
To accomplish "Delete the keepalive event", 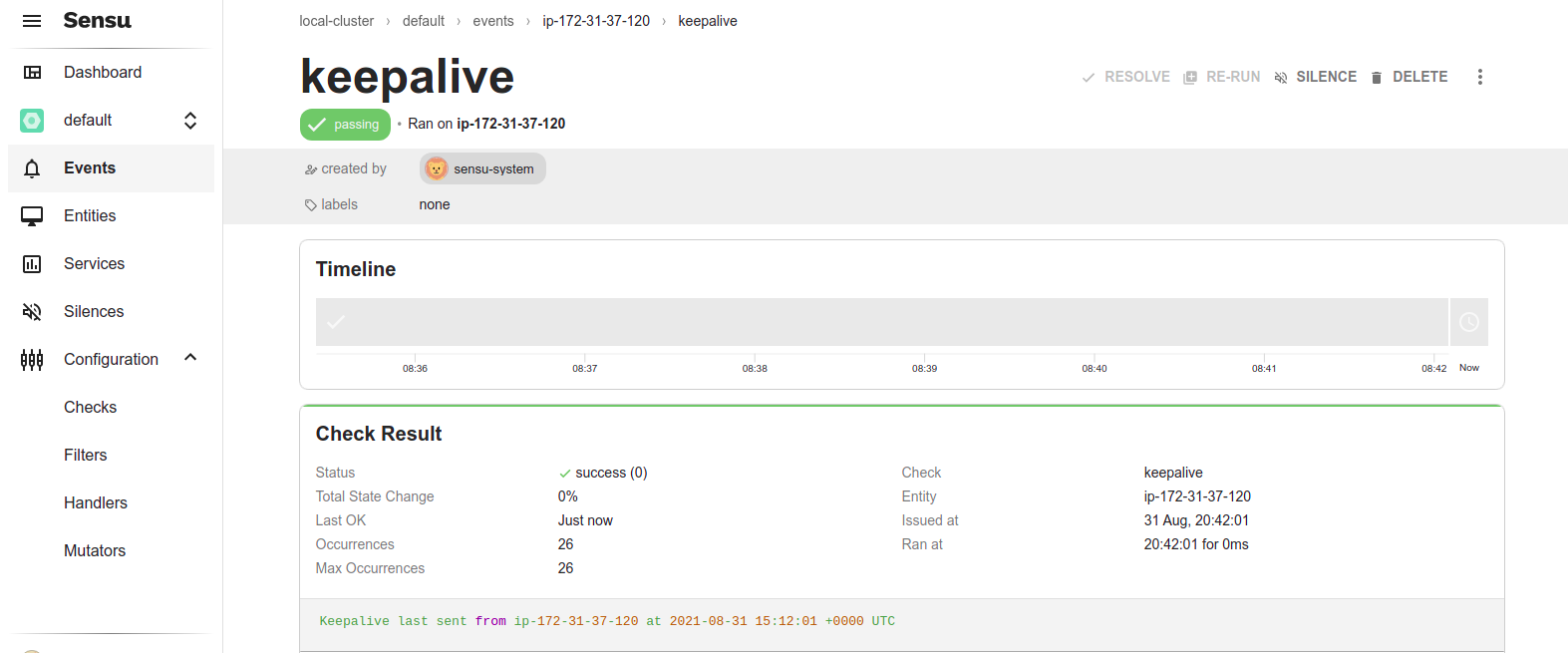I will 1410,77.
